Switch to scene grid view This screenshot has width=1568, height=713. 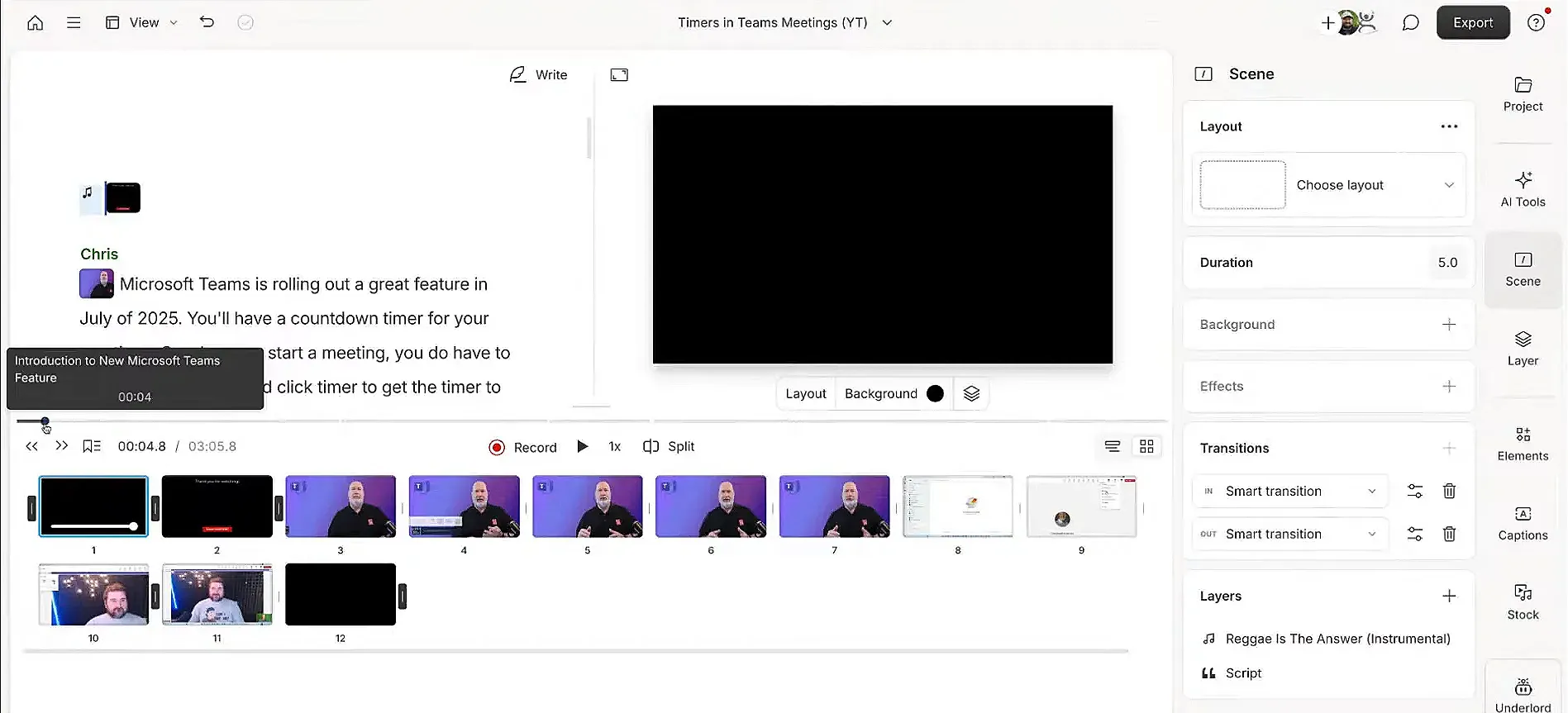[1146, 446]
